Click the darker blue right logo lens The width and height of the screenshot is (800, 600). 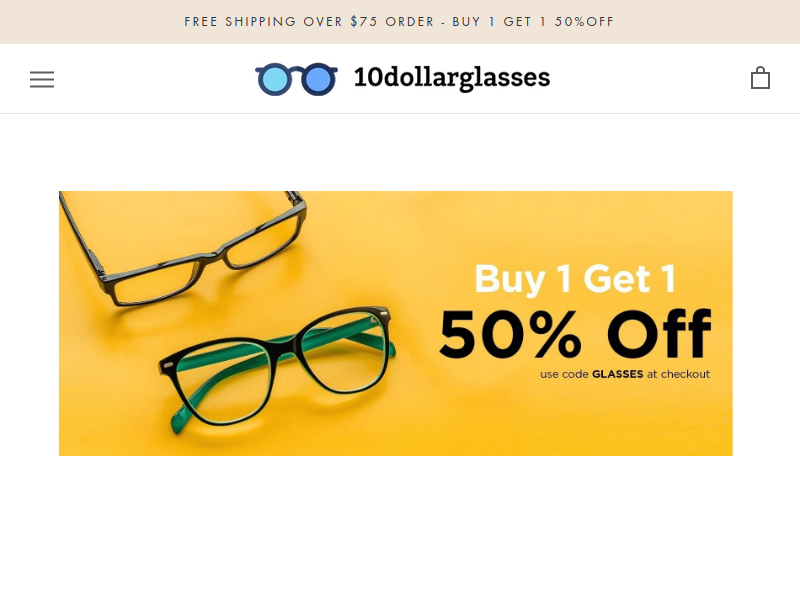pyautogui.click(x=318, y=79)
